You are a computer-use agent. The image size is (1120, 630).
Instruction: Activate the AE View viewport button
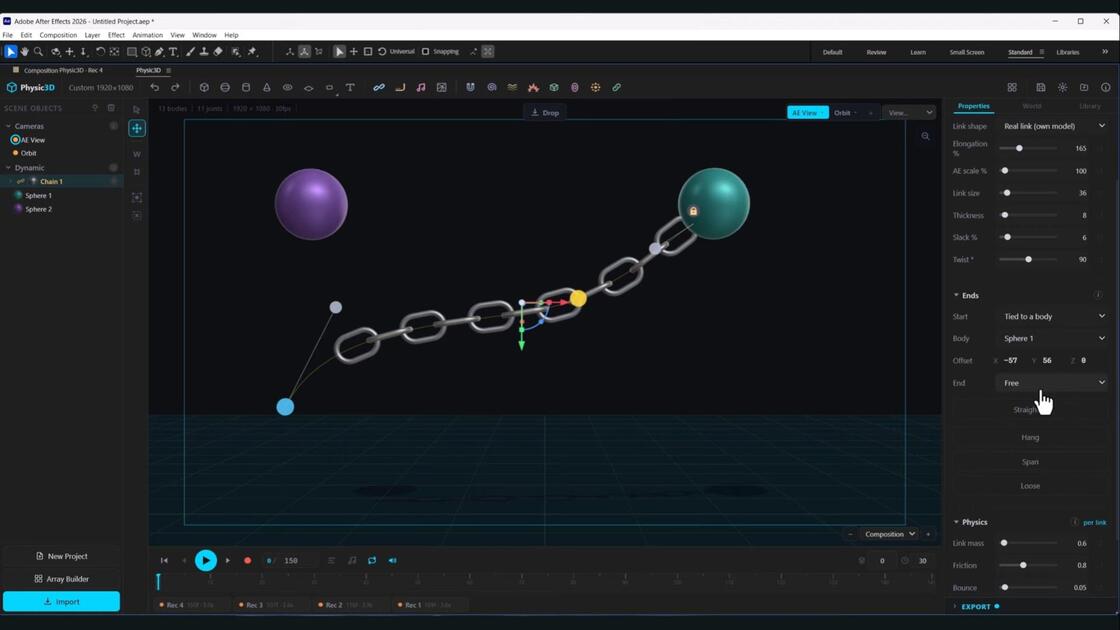tap(807, 113)
